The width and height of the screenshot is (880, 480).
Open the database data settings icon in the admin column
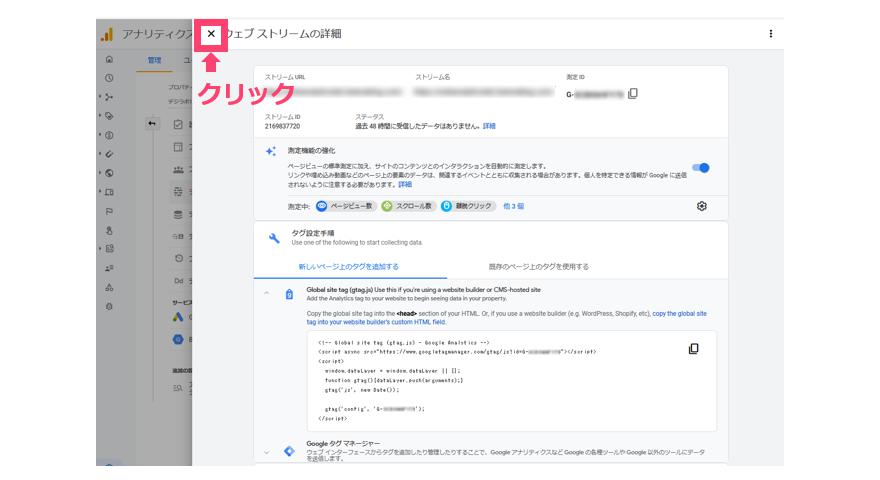[x=178, y=214]
